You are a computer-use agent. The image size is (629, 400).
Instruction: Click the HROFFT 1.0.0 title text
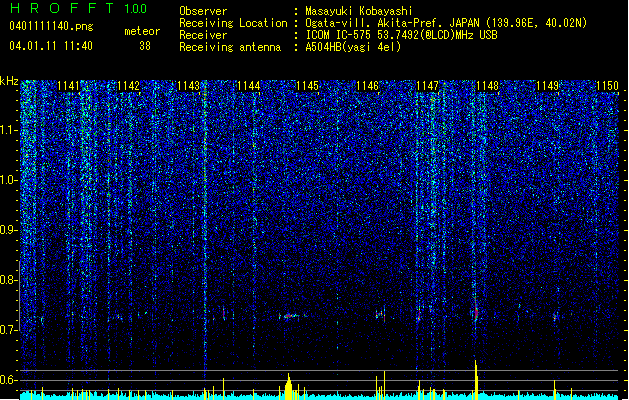pyautogui.click(x=79, y=8)
